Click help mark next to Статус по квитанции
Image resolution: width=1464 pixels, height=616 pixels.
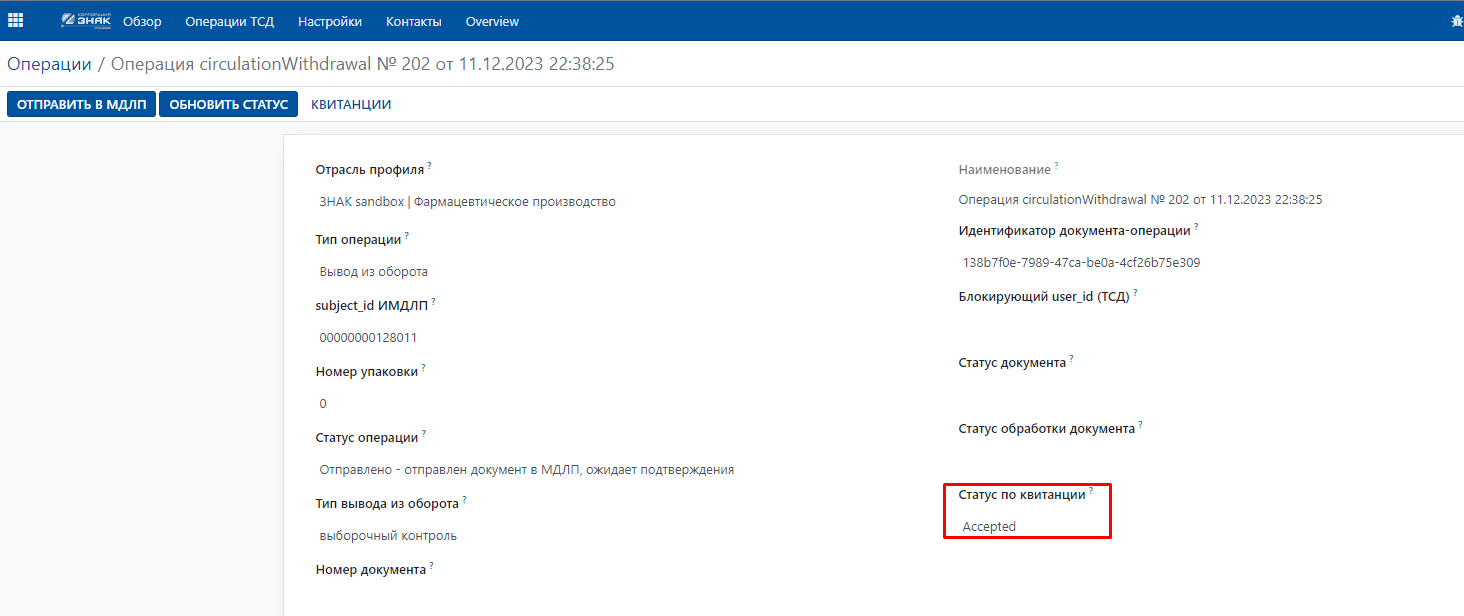[x=1091, y=490]
